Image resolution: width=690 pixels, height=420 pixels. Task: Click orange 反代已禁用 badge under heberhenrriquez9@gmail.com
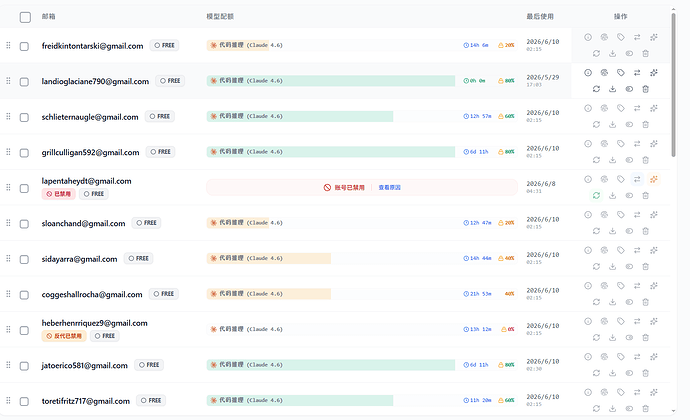[64, 336]
